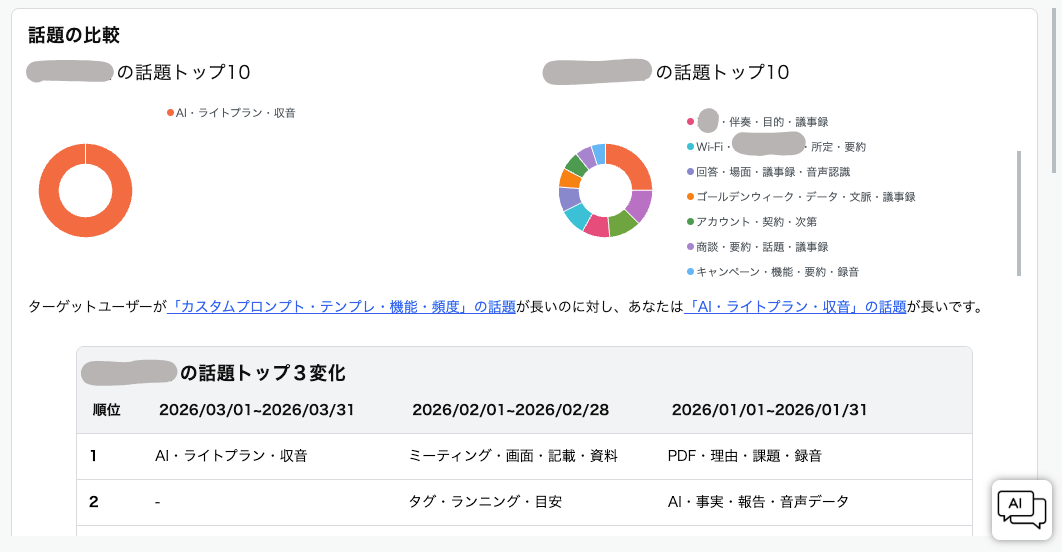This screenshot has height=552, width=1062.
Task: Click the タグ・ランニング・目安 cell in row 2
Action: [485, 502]
